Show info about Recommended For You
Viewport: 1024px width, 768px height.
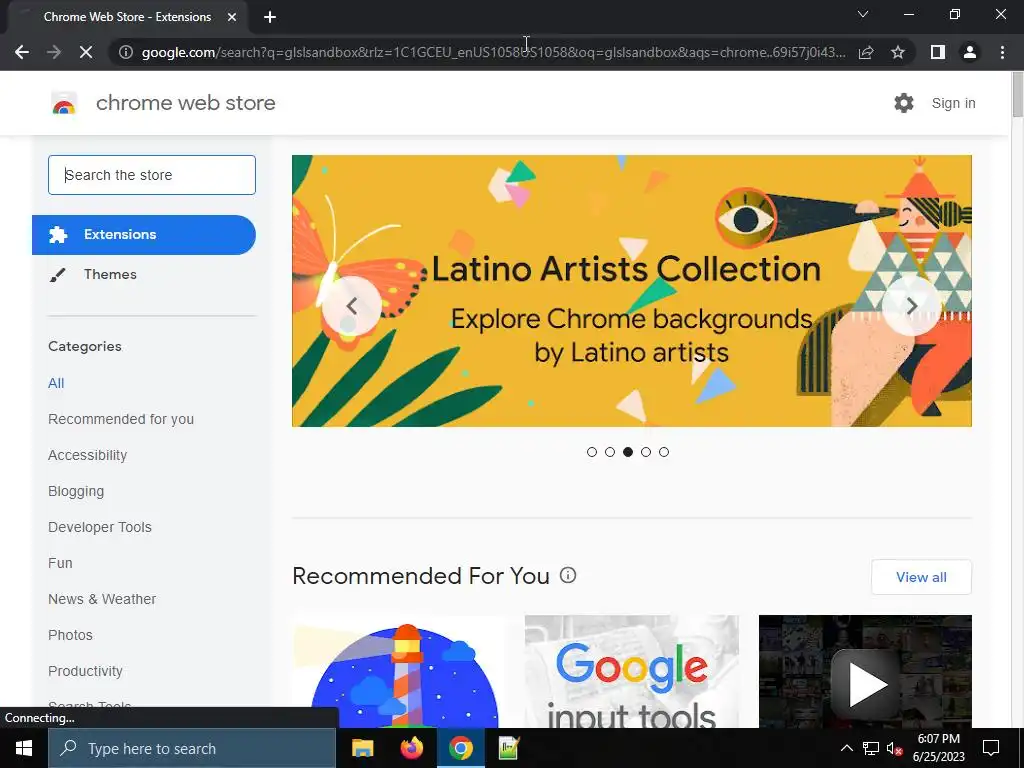click(568, 575)
